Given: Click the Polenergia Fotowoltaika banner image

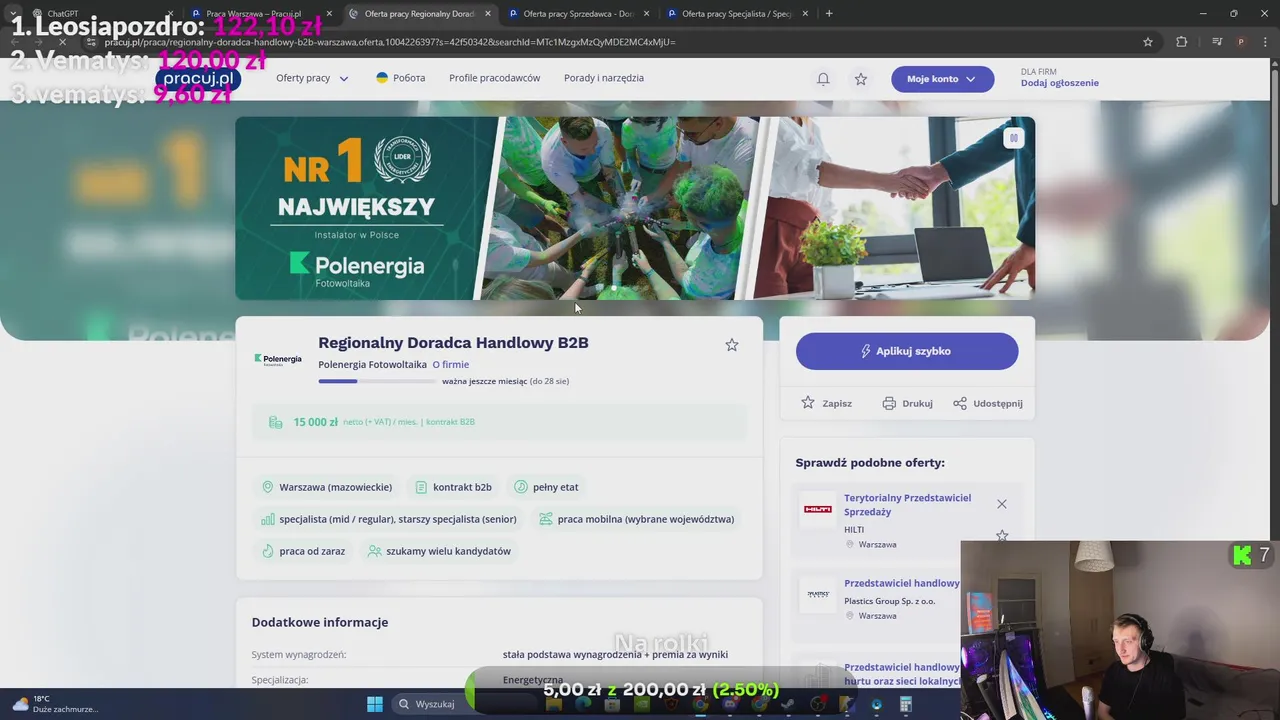Looking at the screenshot, I should click(x=635, y=208).
